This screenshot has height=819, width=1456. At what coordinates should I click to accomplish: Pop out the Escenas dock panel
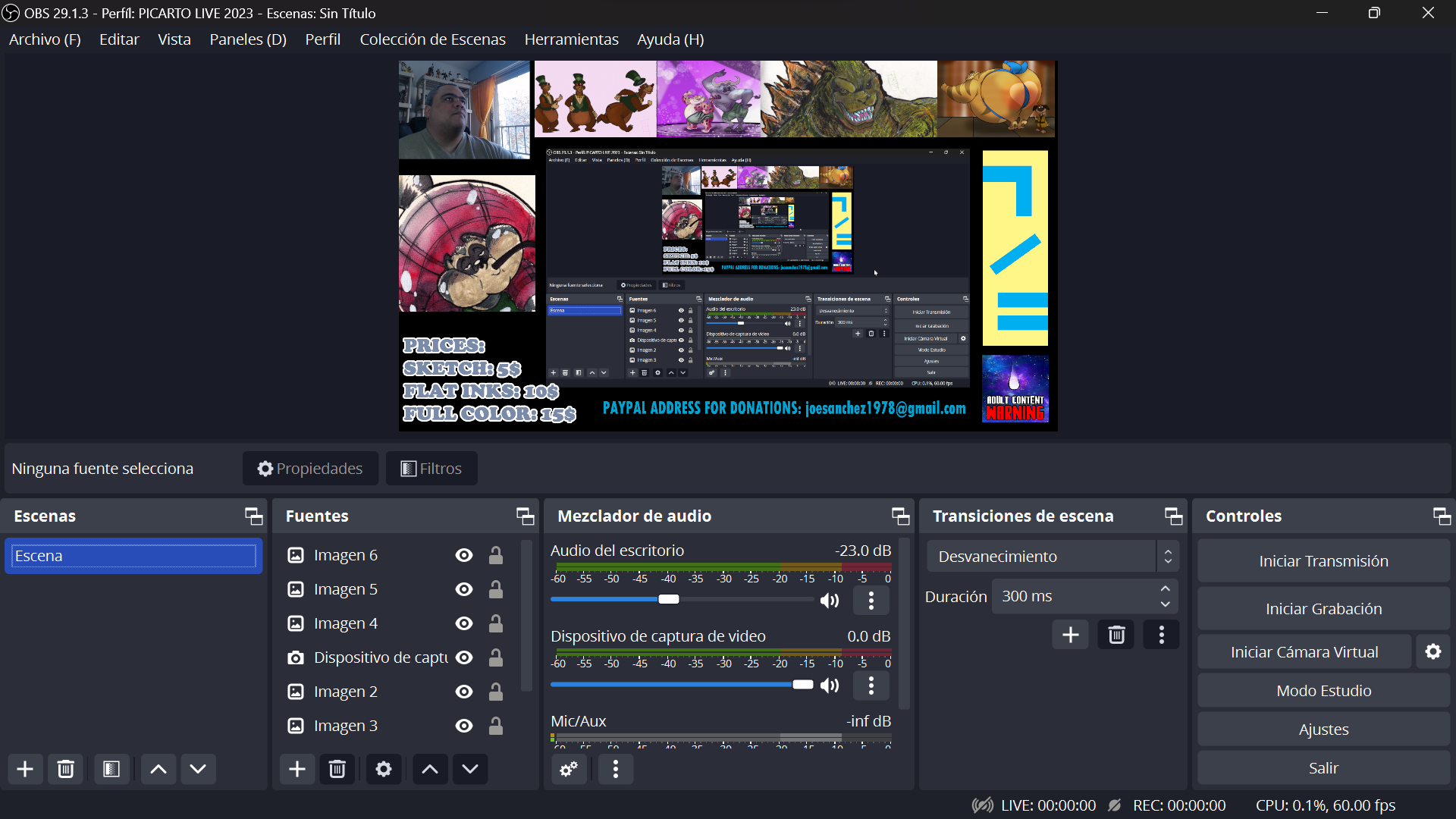253,516
